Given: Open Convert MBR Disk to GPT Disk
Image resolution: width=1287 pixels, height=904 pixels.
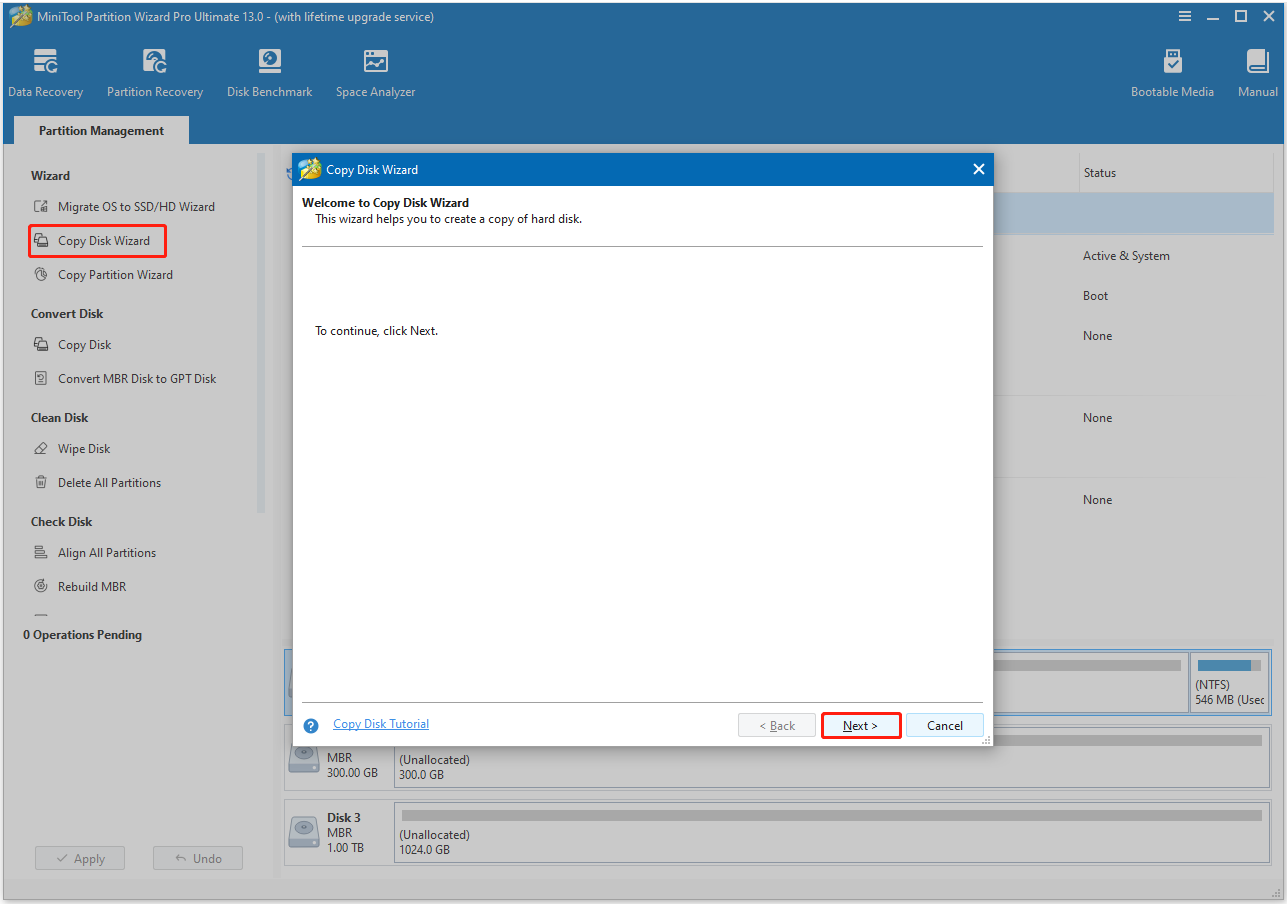Looking at the screenshot, I should (134, 378).
